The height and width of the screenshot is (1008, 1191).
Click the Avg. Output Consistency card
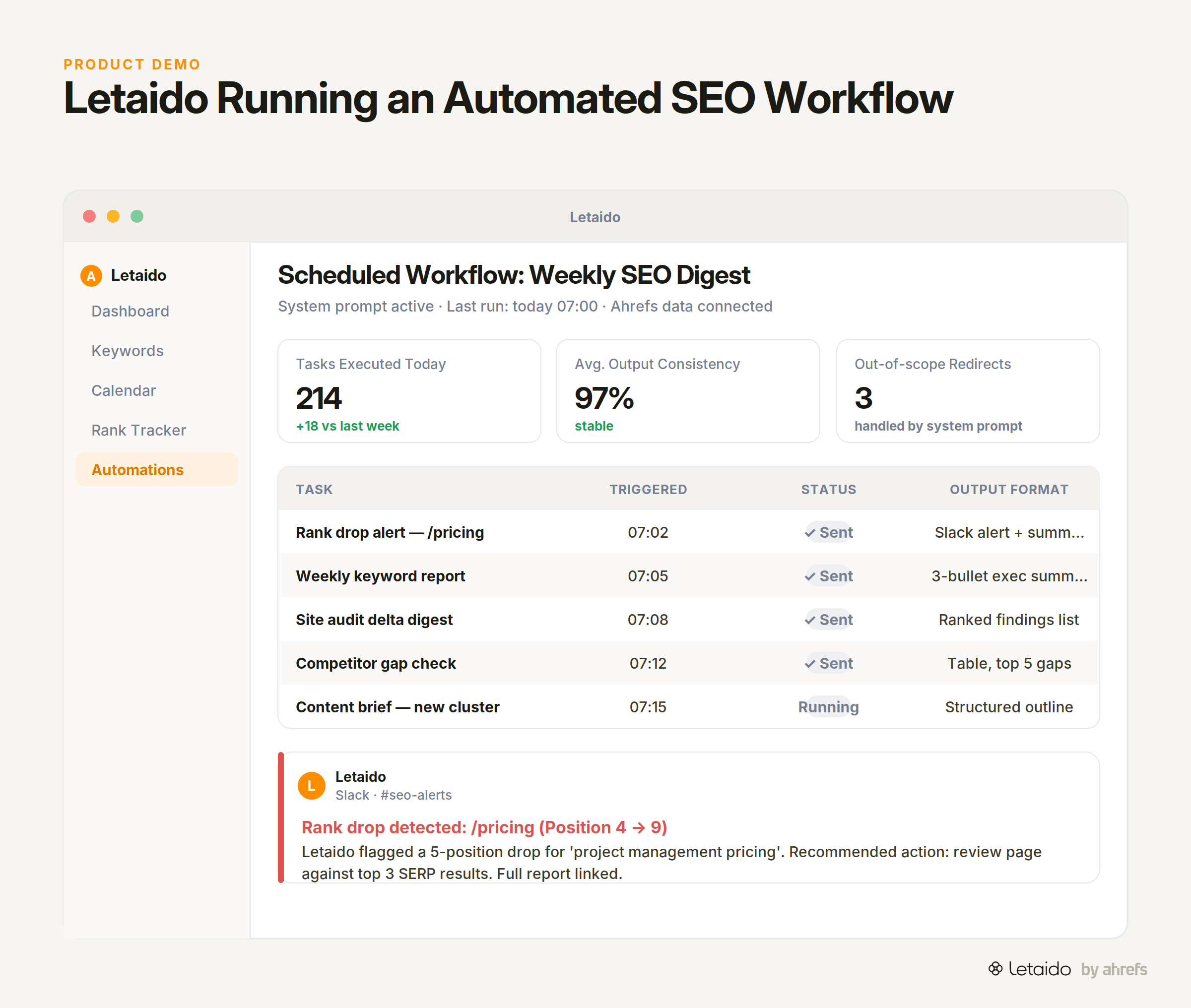point(688,391)
